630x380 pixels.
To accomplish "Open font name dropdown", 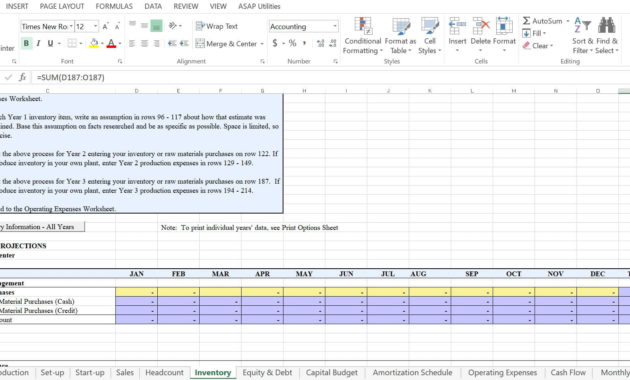I will (71, 27).
